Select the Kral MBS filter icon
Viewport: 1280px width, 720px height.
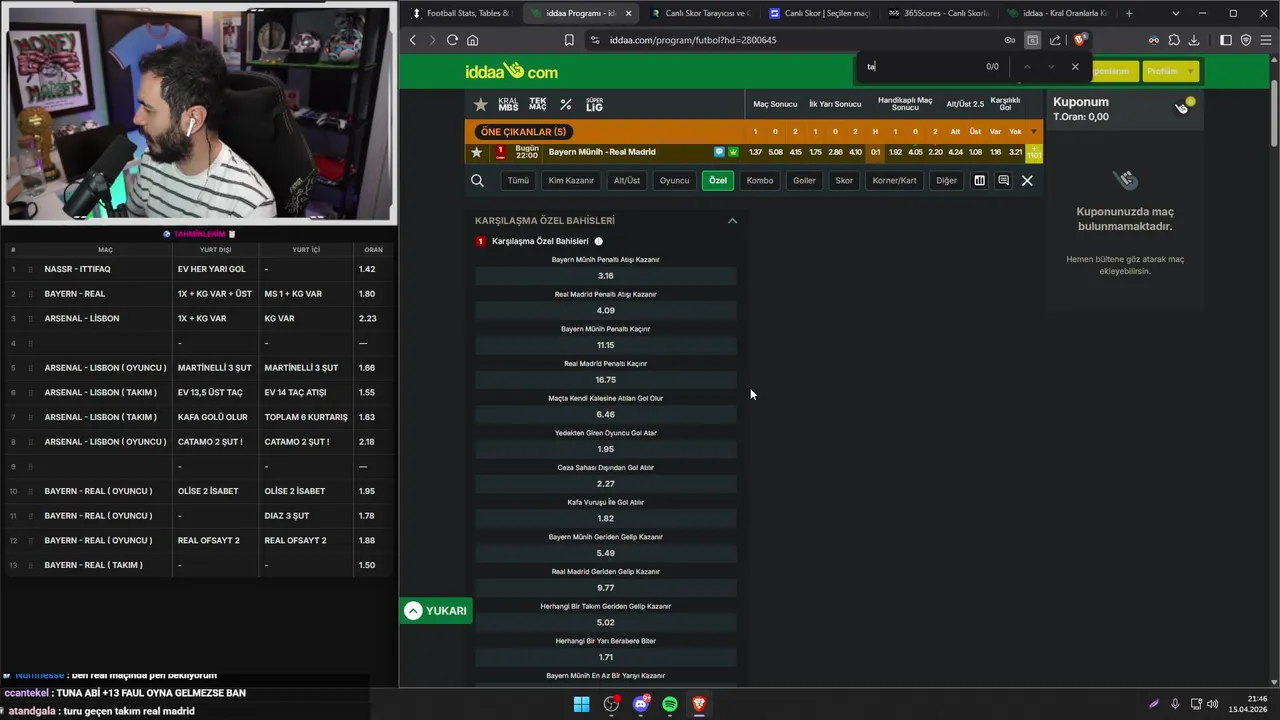(x=508, y=104)
